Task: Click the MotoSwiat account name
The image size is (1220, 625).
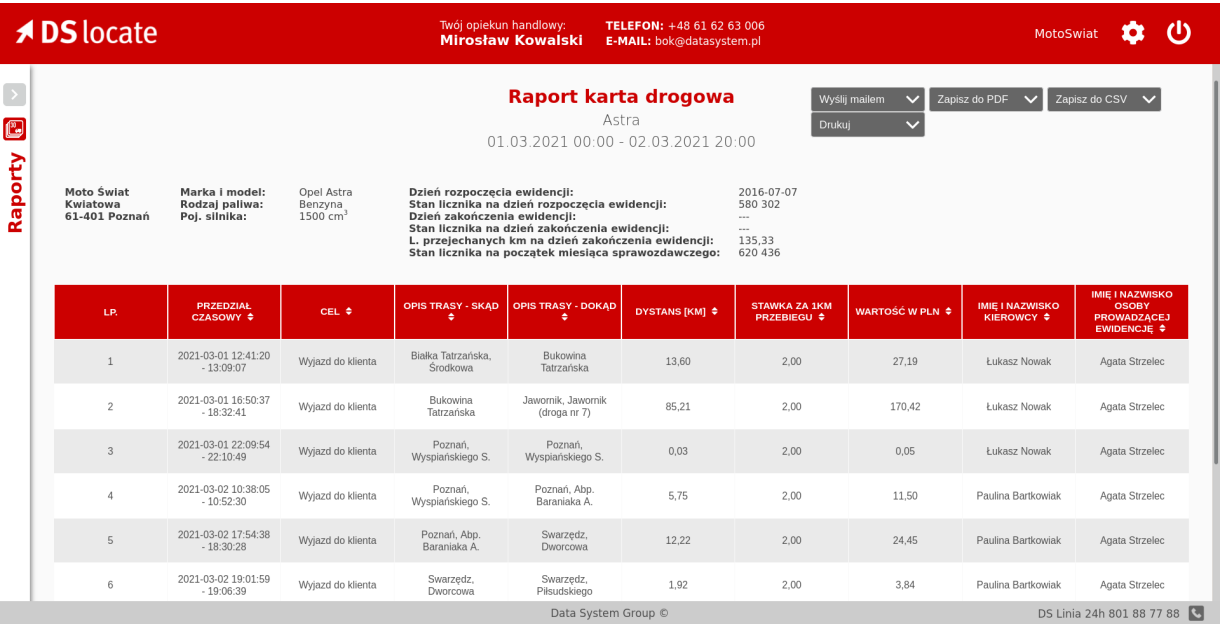Action: coord(1066,34)
